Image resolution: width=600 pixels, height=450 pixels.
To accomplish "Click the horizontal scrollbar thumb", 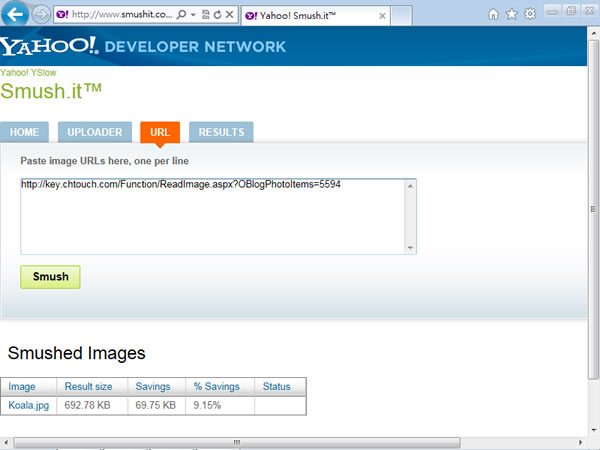I will tap(237, 442).
